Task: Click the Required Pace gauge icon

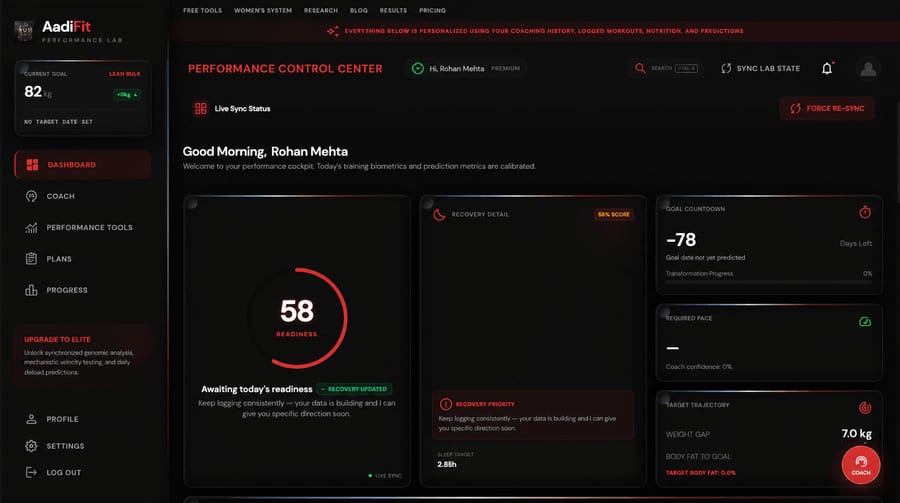Action: (x=865, y=322)
